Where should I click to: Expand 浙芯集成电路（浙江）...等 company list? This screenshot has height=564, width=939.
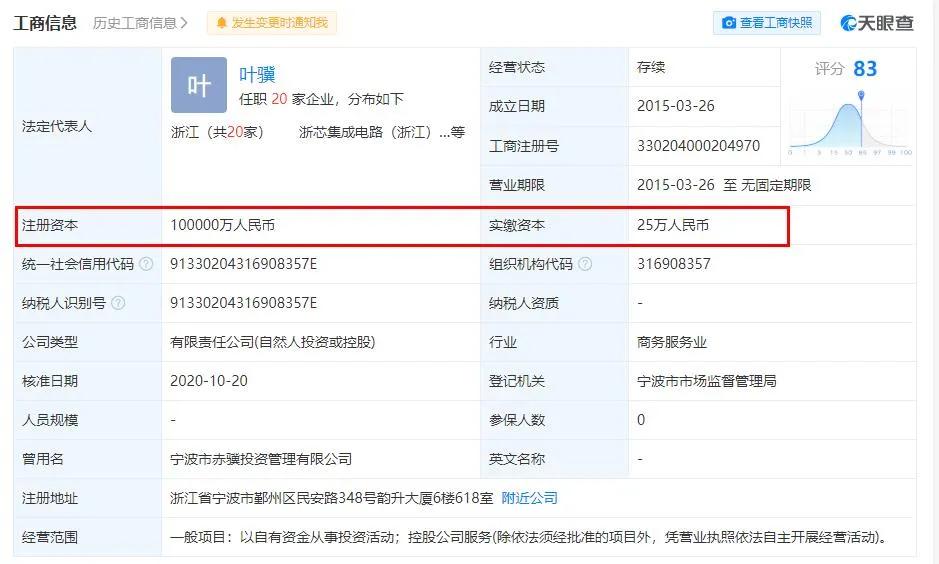pyautogui.click(x=382, y=132)
